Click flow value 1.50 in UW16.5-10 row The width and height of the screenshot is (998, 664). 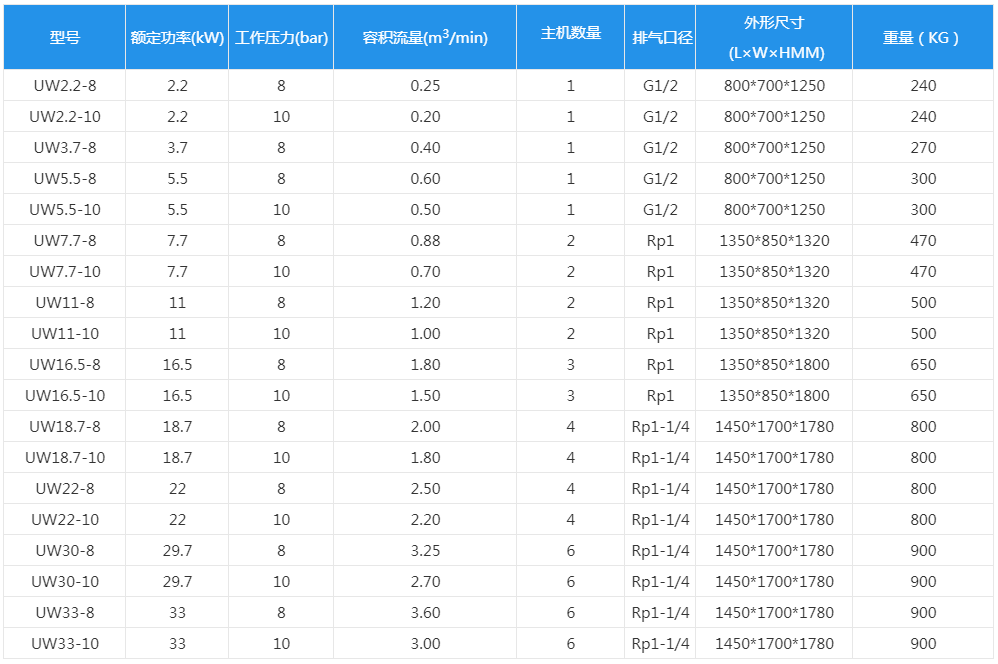point(425,395)
